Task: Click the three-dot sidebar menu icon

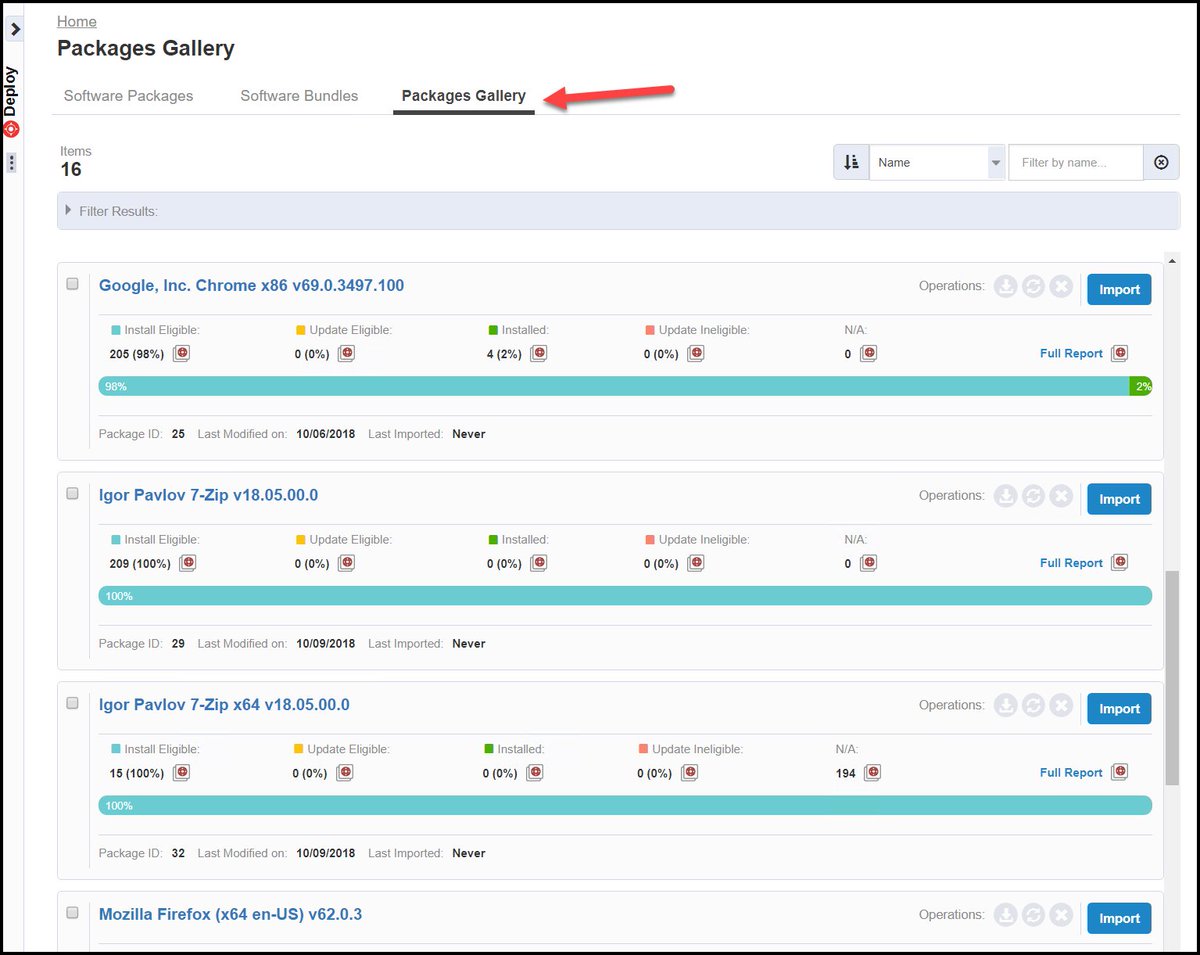Action: click(x=12, y=162)
